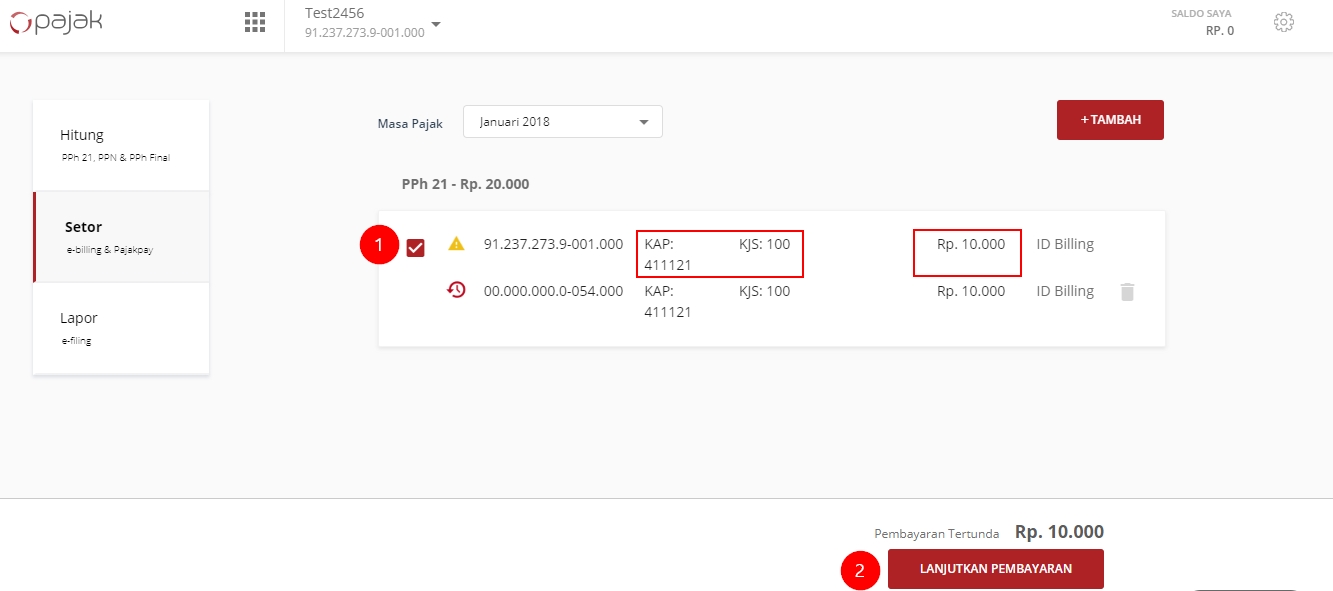Click KAP: 411121 in the first row
1333x591 pixels.
coord(668,254)
